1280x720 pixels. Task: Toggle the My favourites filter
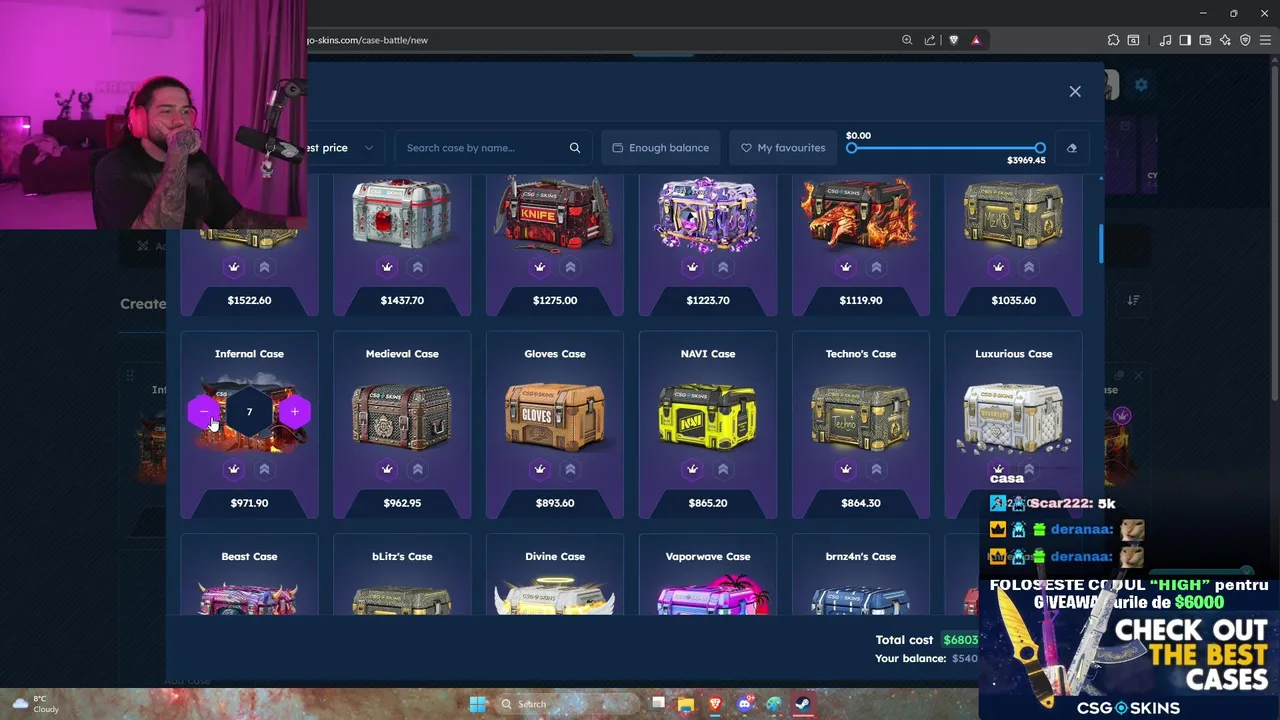point(783,148)
